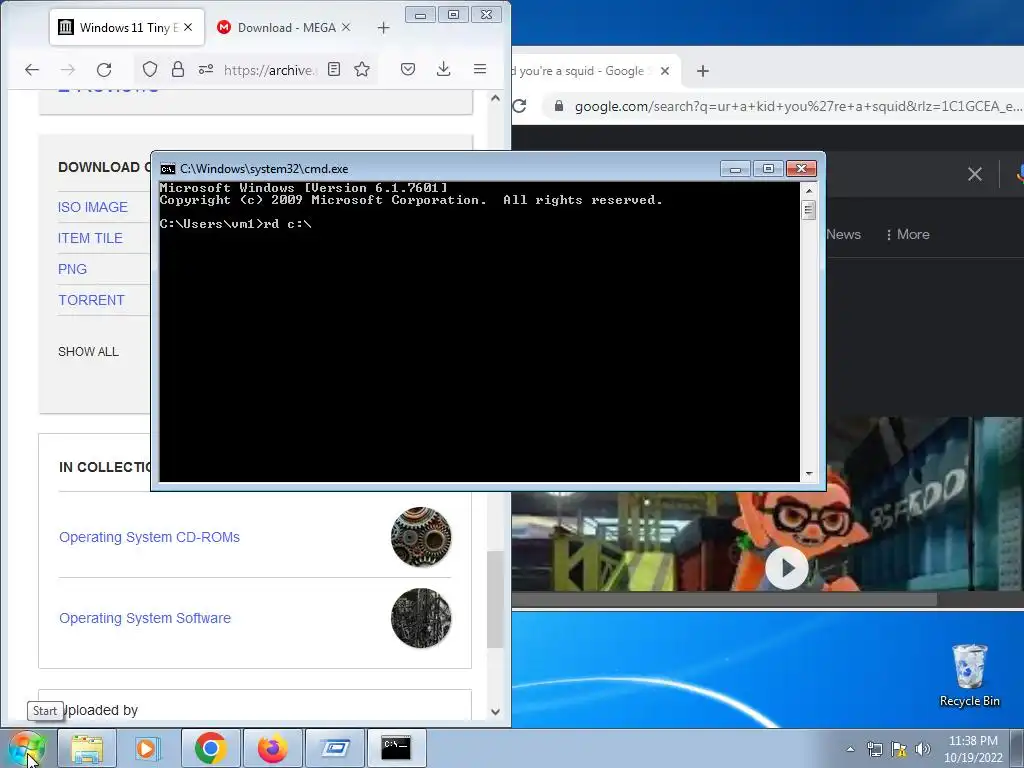This screenshot has height=768, width=1024.
Task: Click the CD-ROMs gears thumbnail
Action: click(x=421, y=537)
